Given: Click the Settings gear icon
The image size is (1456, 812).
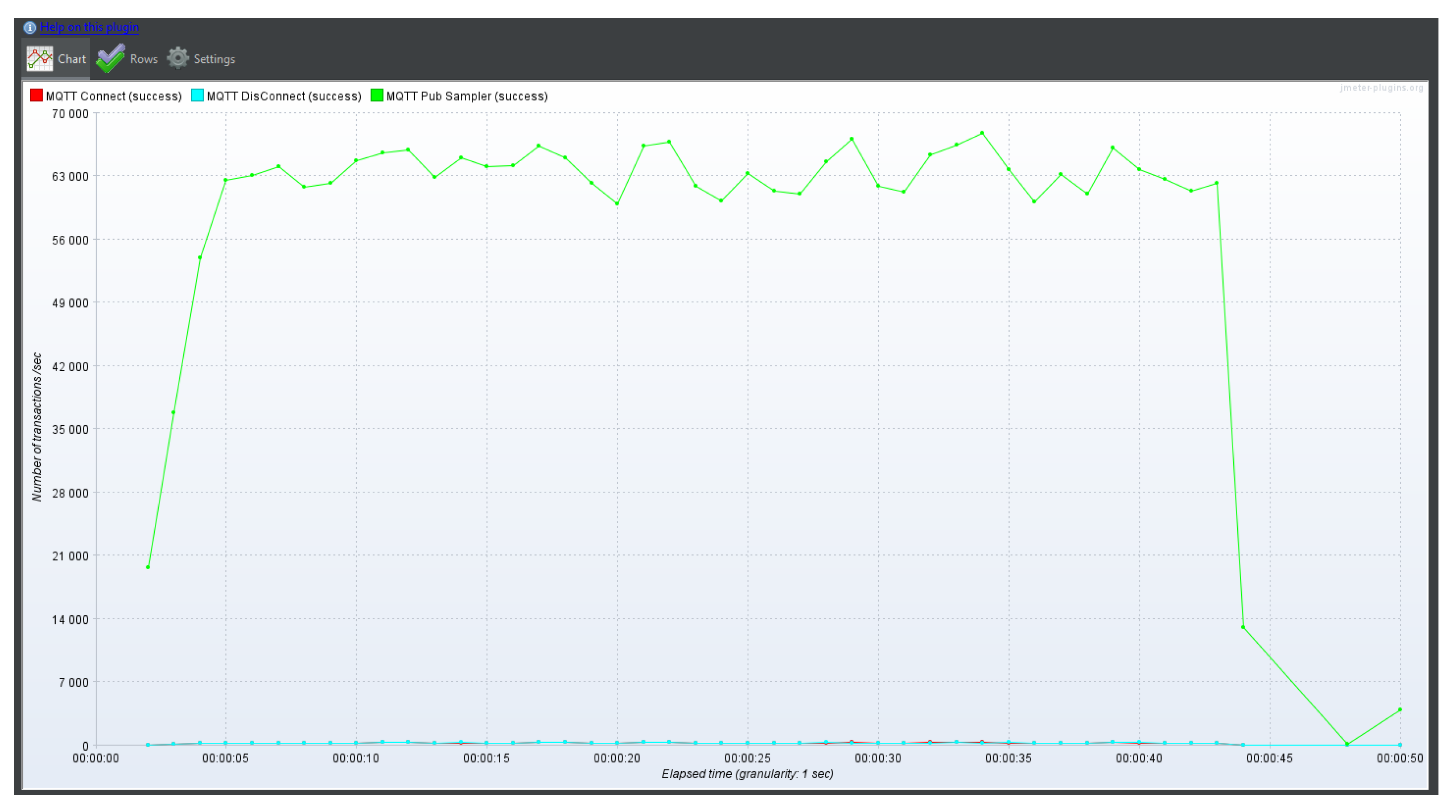Looking at the screenshot, I should click(178, 58).
